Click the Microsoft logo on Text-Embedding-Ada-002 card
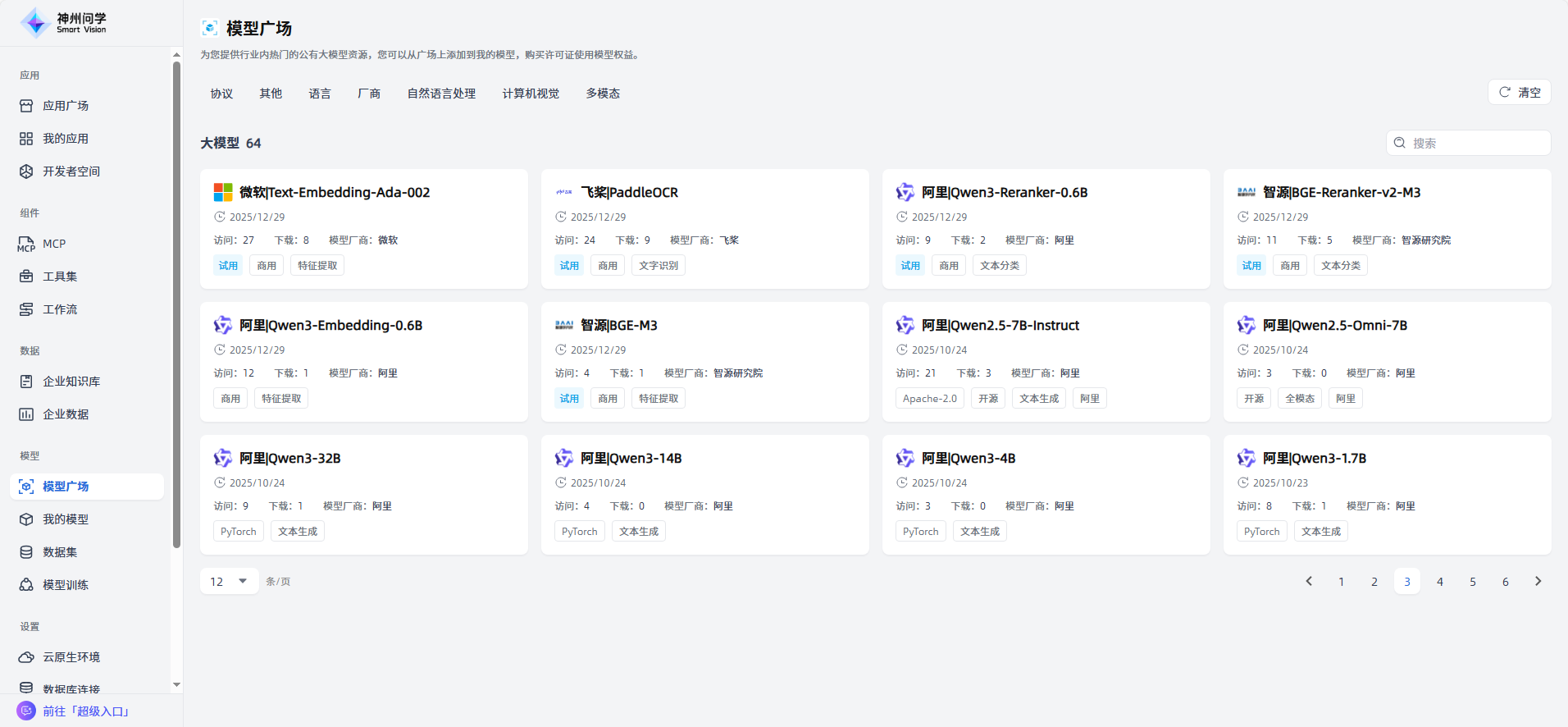1568x727 pixels. tap(223, 192)
